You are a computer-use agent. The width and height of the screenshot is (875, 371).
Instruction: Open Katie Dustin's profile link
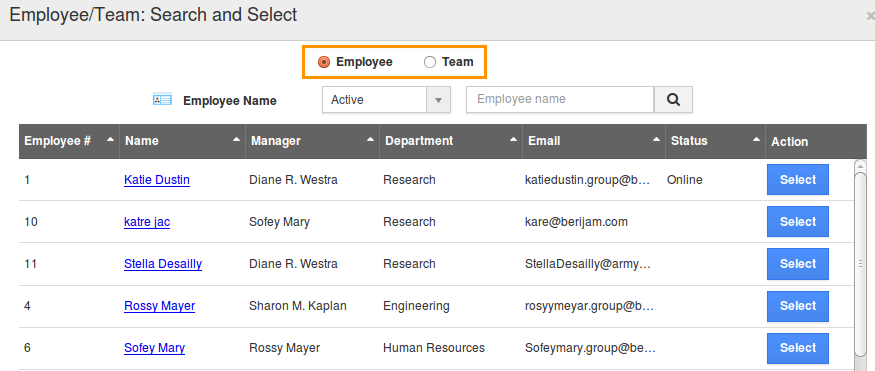click(x=157, y=180)
